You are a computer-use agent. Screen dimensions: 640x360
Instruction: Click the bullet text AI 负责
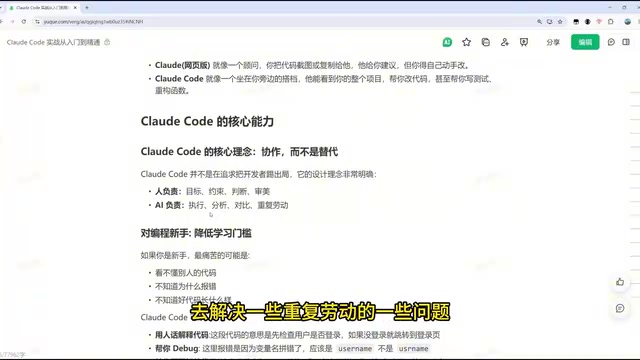point(168,205)
